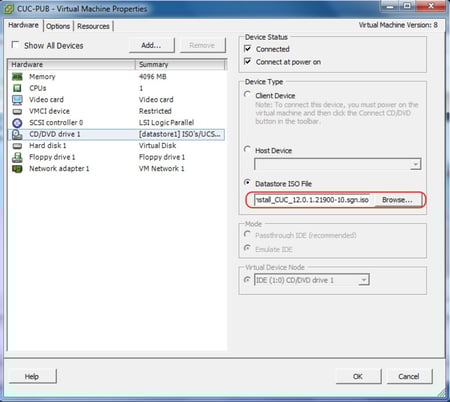Image resolution: width=450 pixels, height=402 pixels.
Task: Select the Virtual Device Node radio button
Action: click(247, 280)
